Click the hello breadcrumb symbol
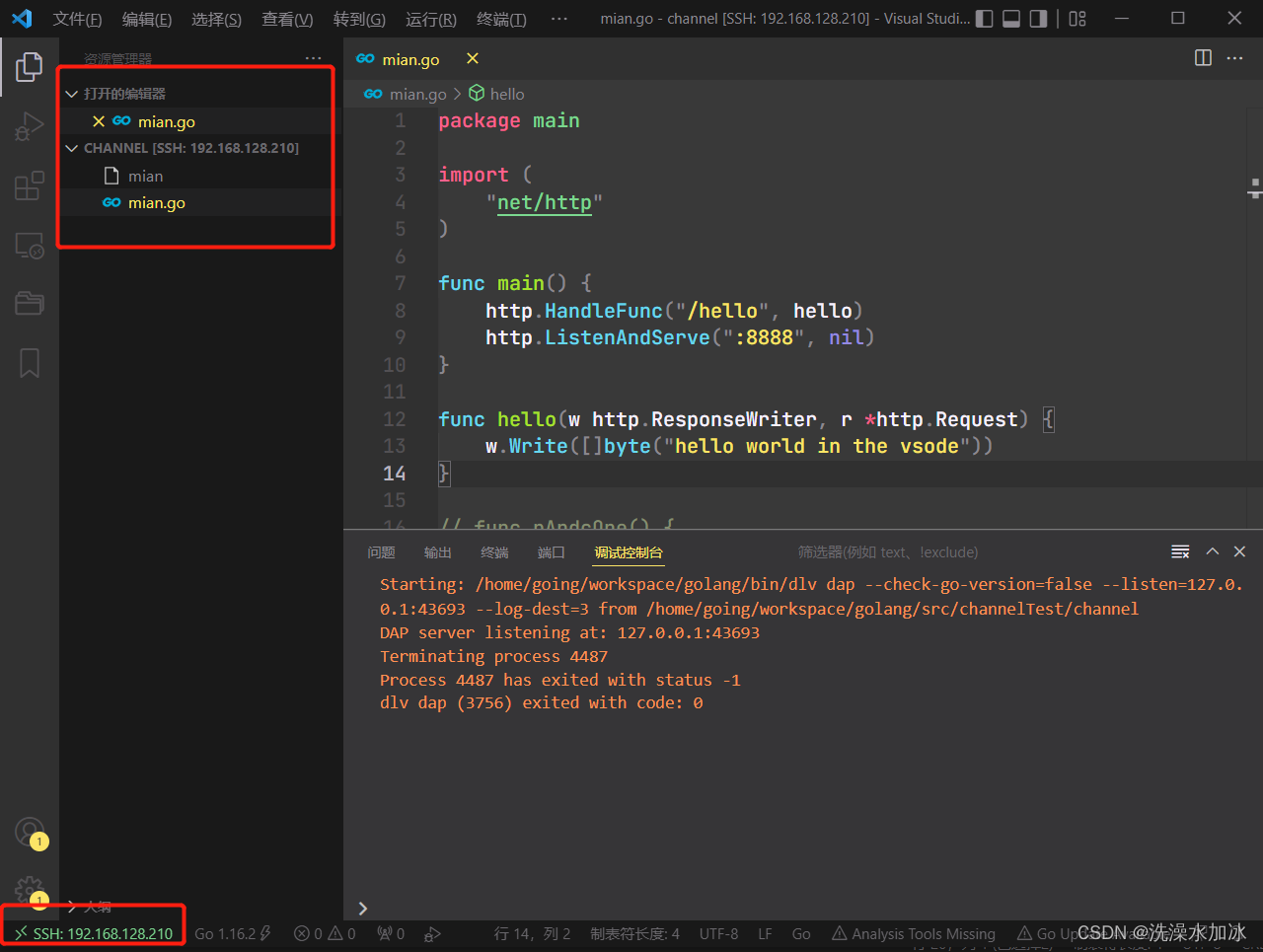The height and width of the screenshot is (952, 1263). pos(507,94)
